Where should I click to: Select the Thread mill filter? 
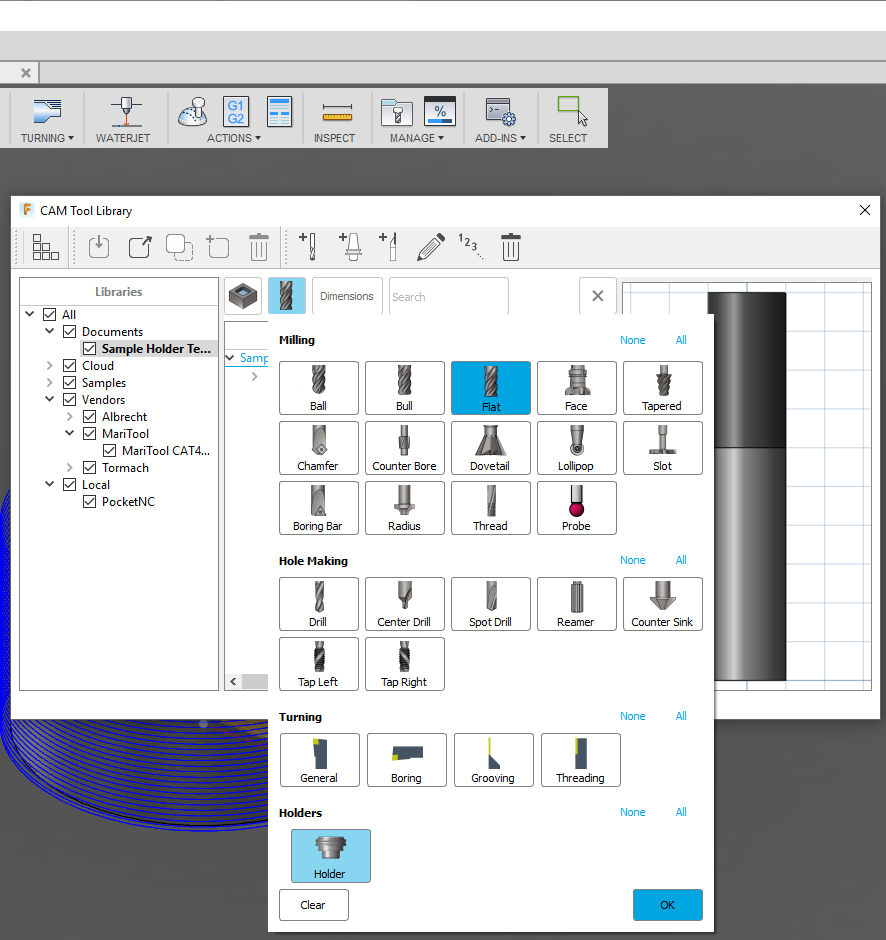click(491, 508)
